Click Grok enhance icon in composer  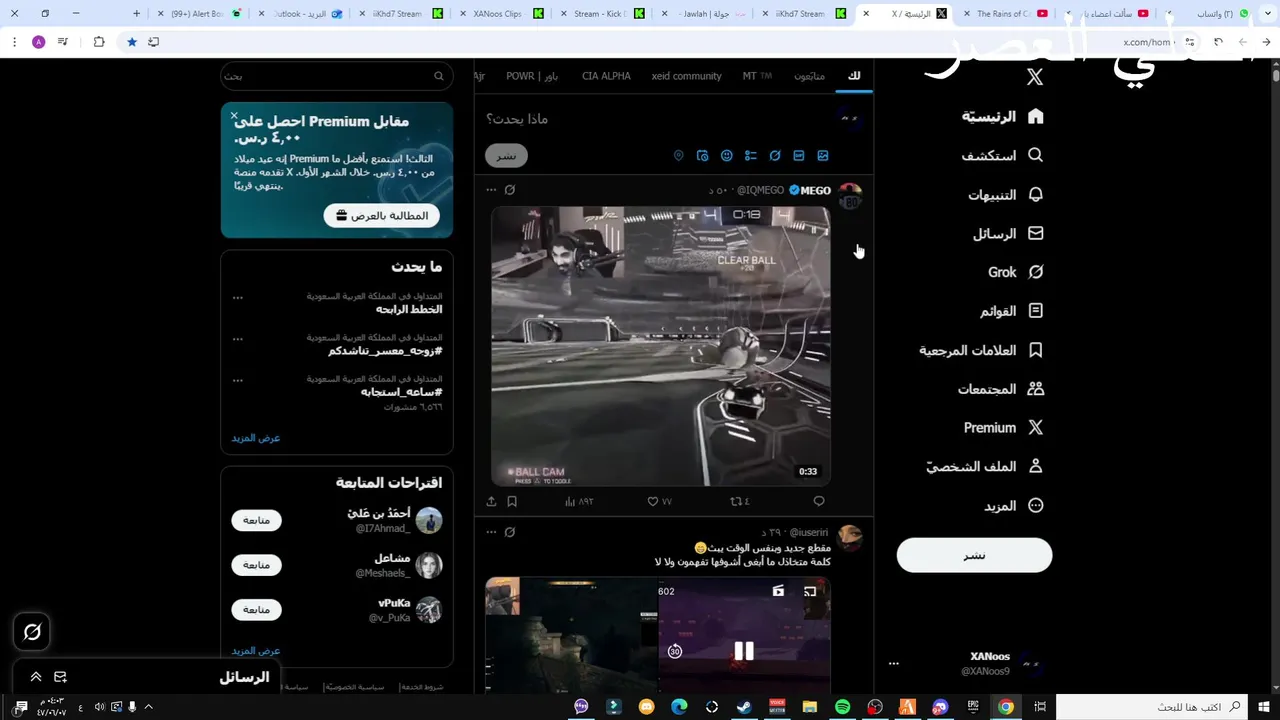click(x=775, y=156)
